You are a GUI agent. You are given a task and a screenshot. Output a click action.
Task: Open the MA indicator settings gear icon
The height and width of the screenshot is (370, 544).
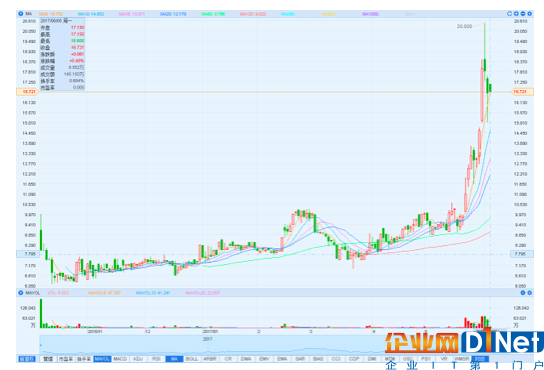[529, 14]
